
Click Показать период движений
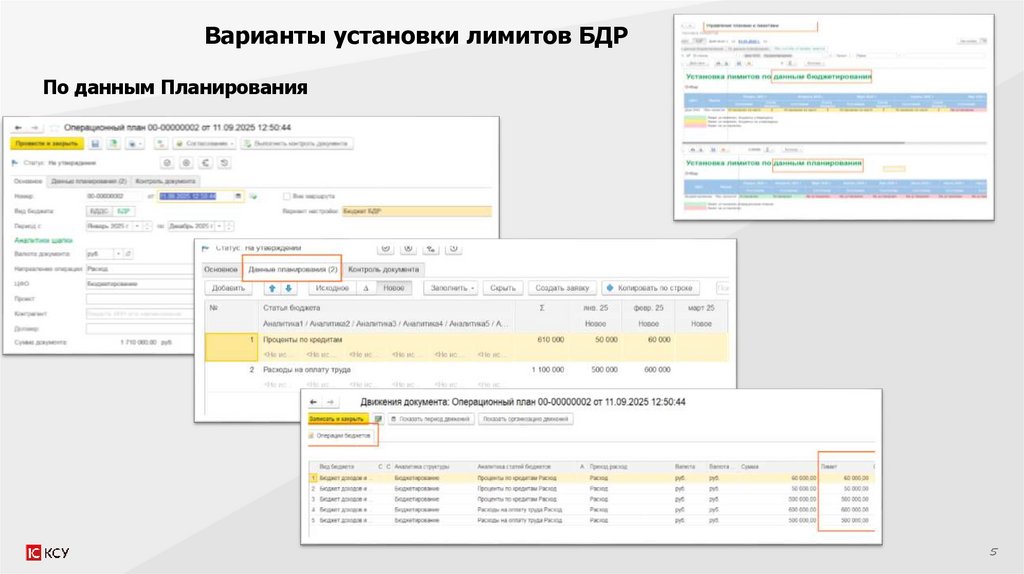[430, 419]
